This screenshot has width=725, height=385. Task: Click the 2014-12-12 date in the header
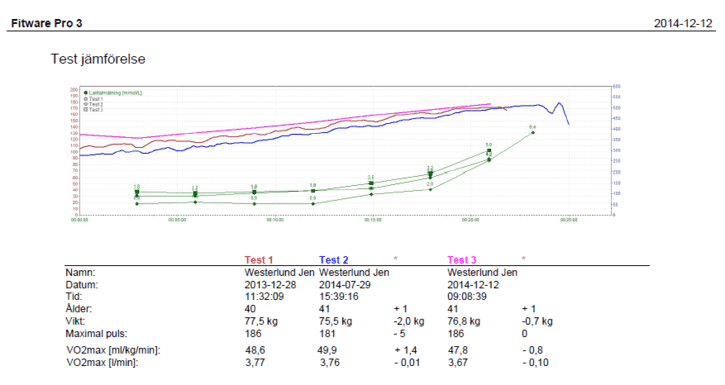(x=683, y=24)
